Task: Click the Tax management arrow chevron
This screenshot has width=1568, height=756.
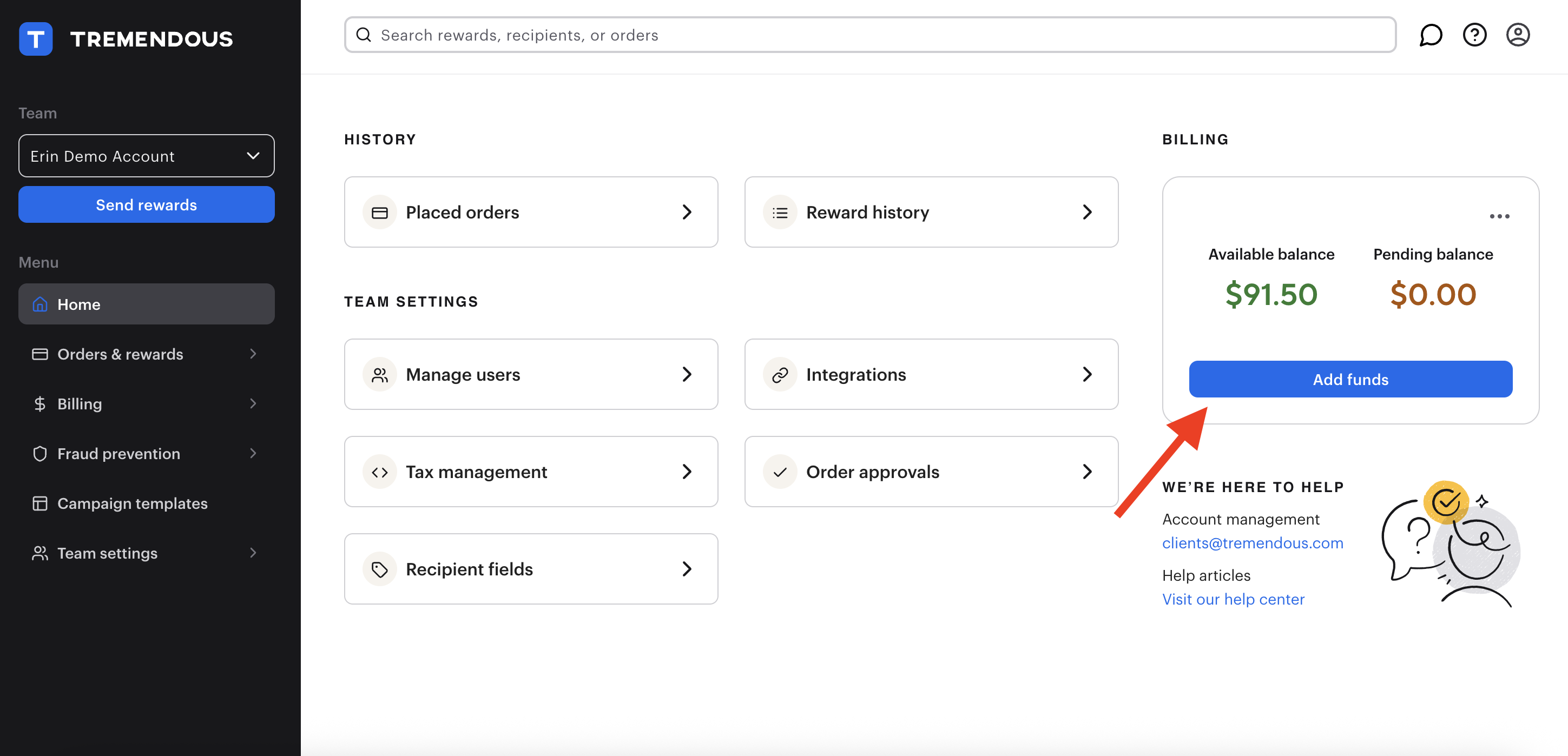Action: coord(687,472)
